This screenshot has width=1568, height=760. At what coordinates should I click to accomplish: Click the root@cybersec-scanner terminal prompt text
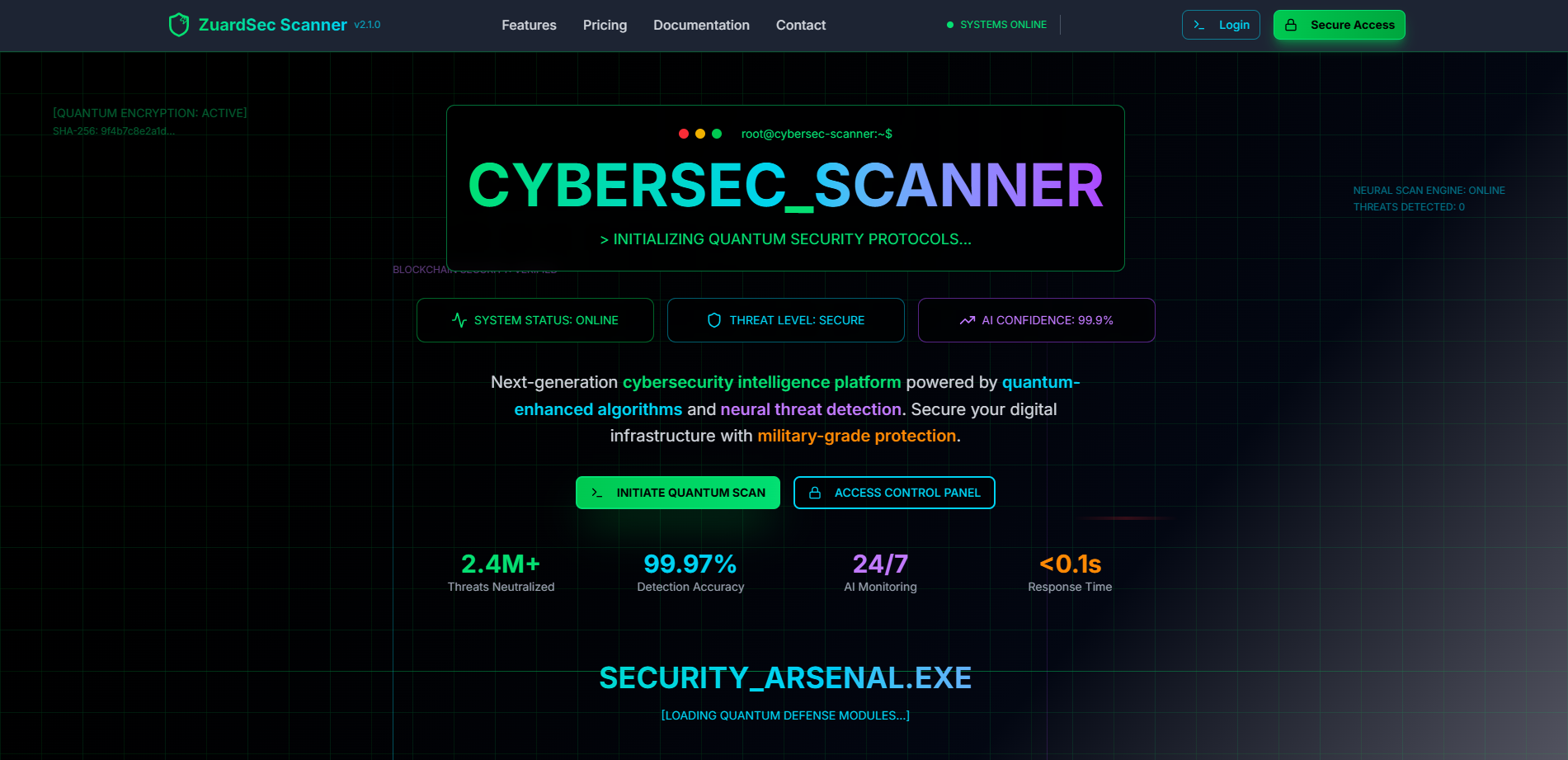tap(816, 133)
